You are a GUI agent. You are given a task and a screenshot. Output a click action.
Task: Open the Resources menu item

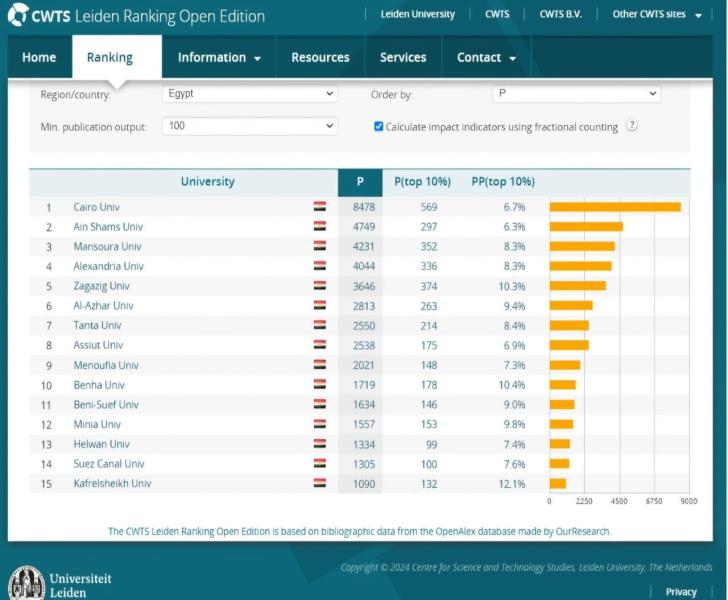(x=320, y=57)
